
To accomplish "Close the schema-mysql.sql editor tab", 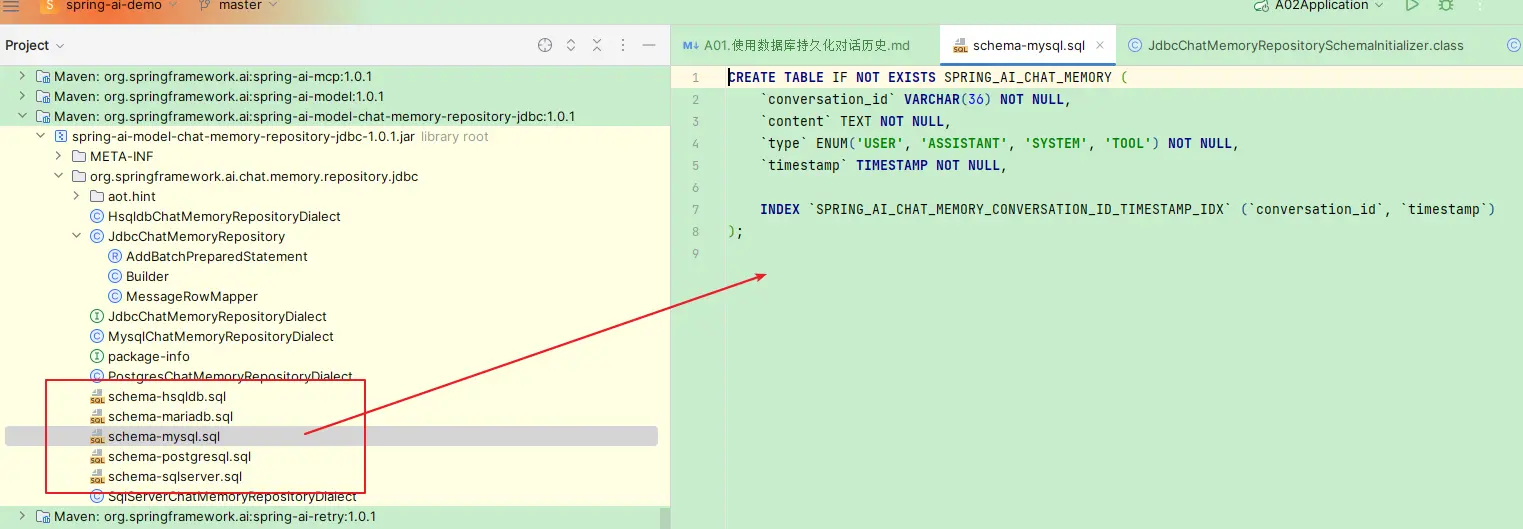I will [x=1100, y=45].
